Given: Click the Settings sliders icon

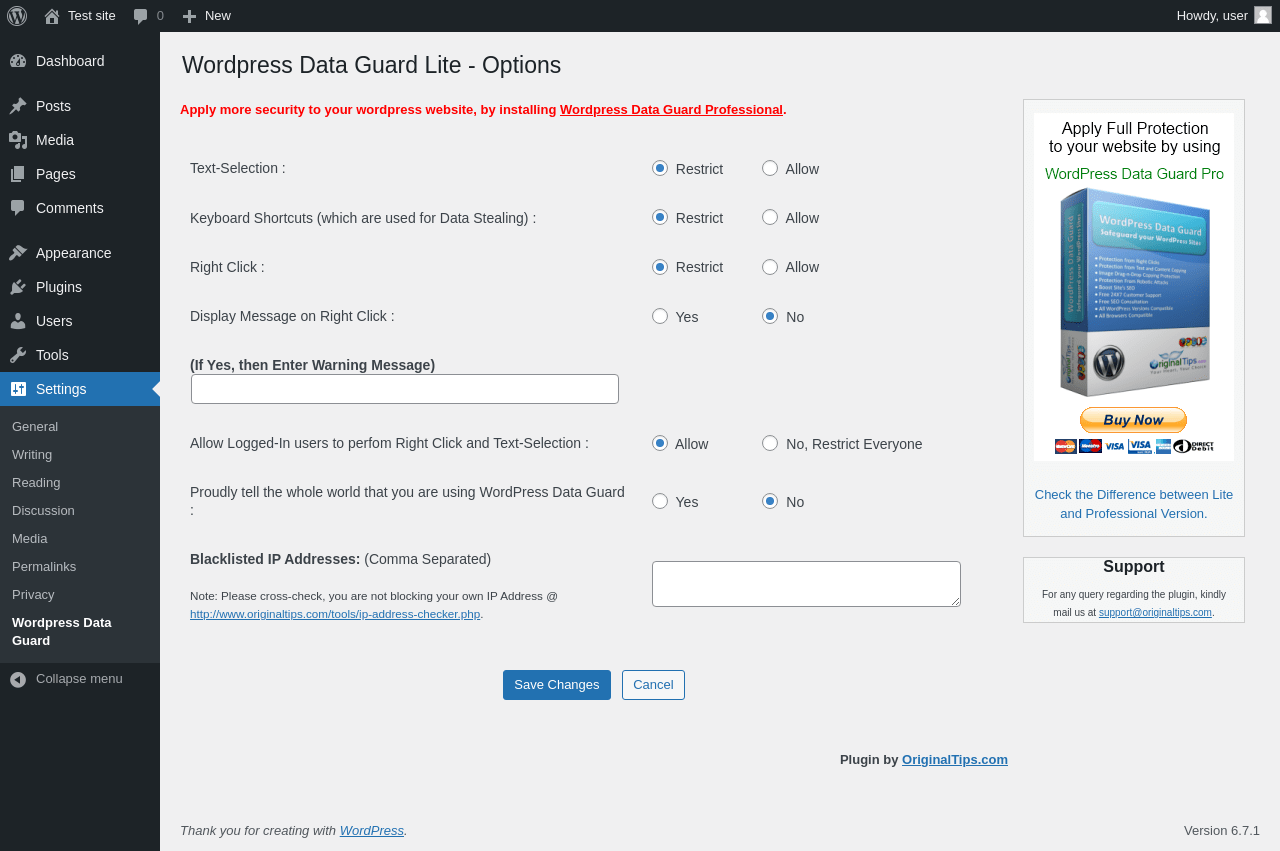Looking at the screenshot, I should [18, 389].
